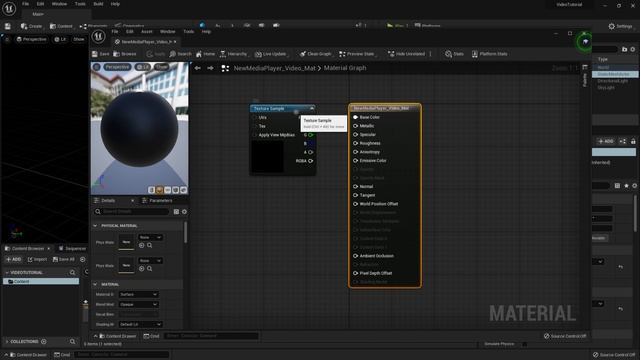Viewport: 640px width, 360px height.
Task: Run Clean Graph on the material
Action: tap(315, 54)
